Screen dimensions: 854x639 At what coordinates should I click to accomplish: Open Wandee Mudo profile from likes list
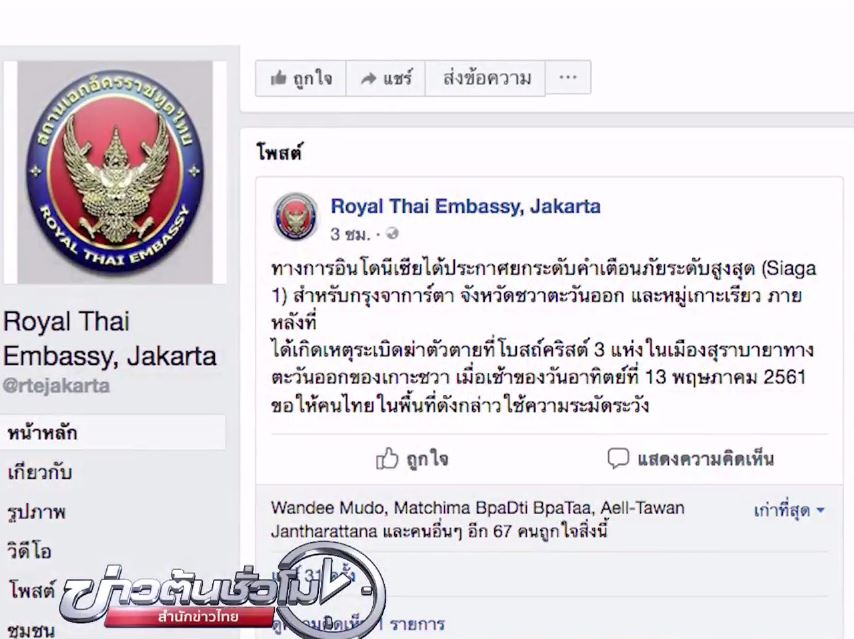click(x=327, y=508)
